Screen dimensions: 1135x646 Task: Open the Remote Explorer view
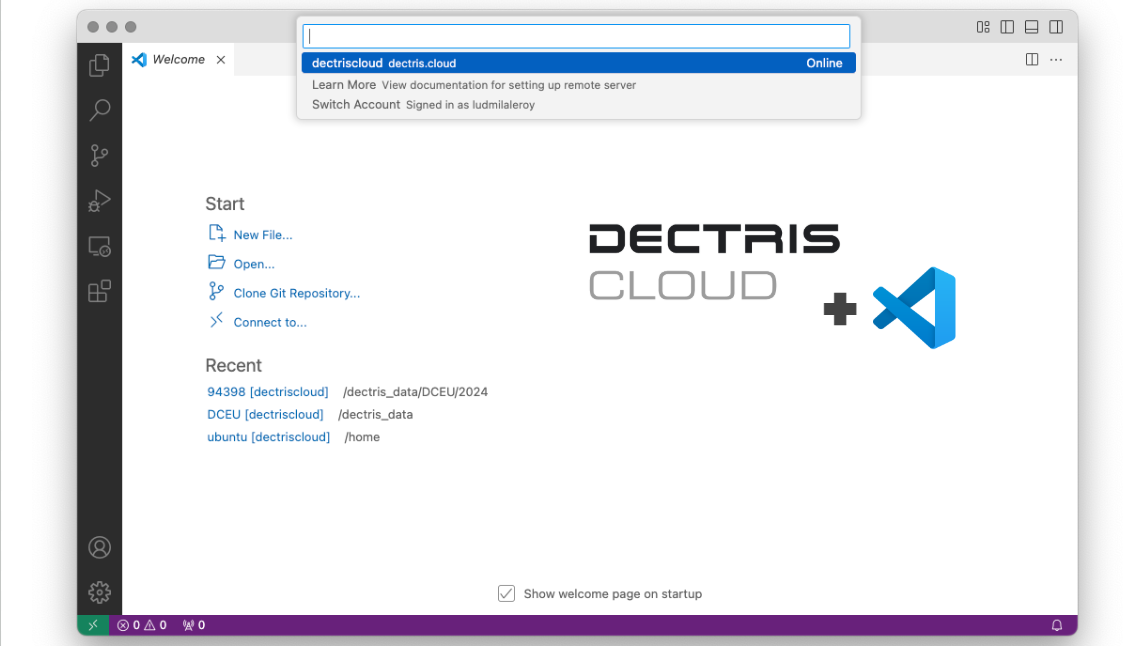coord(99,247)
